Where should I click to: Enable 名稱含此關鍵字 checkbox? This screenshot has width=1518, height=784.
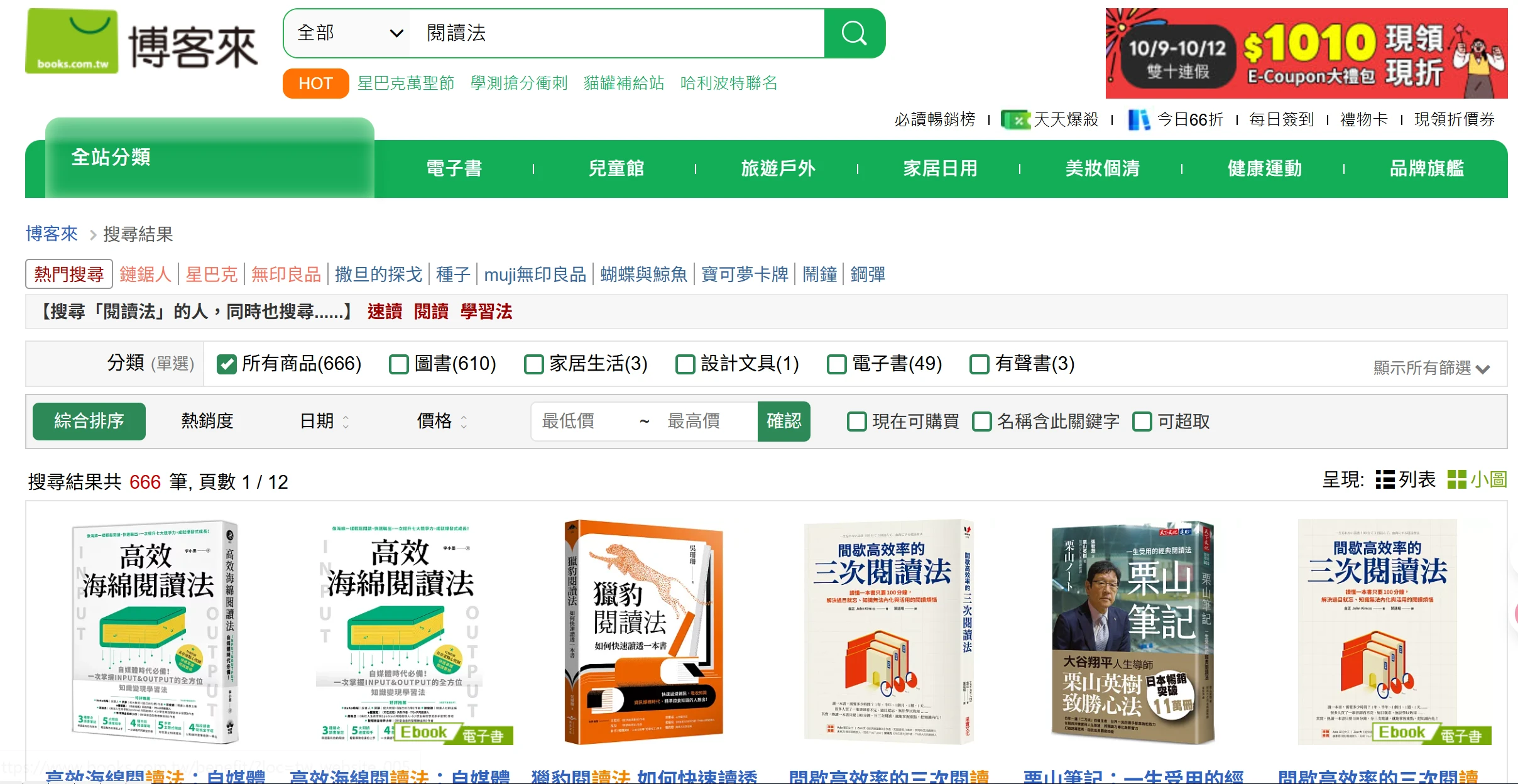(981, 422)
